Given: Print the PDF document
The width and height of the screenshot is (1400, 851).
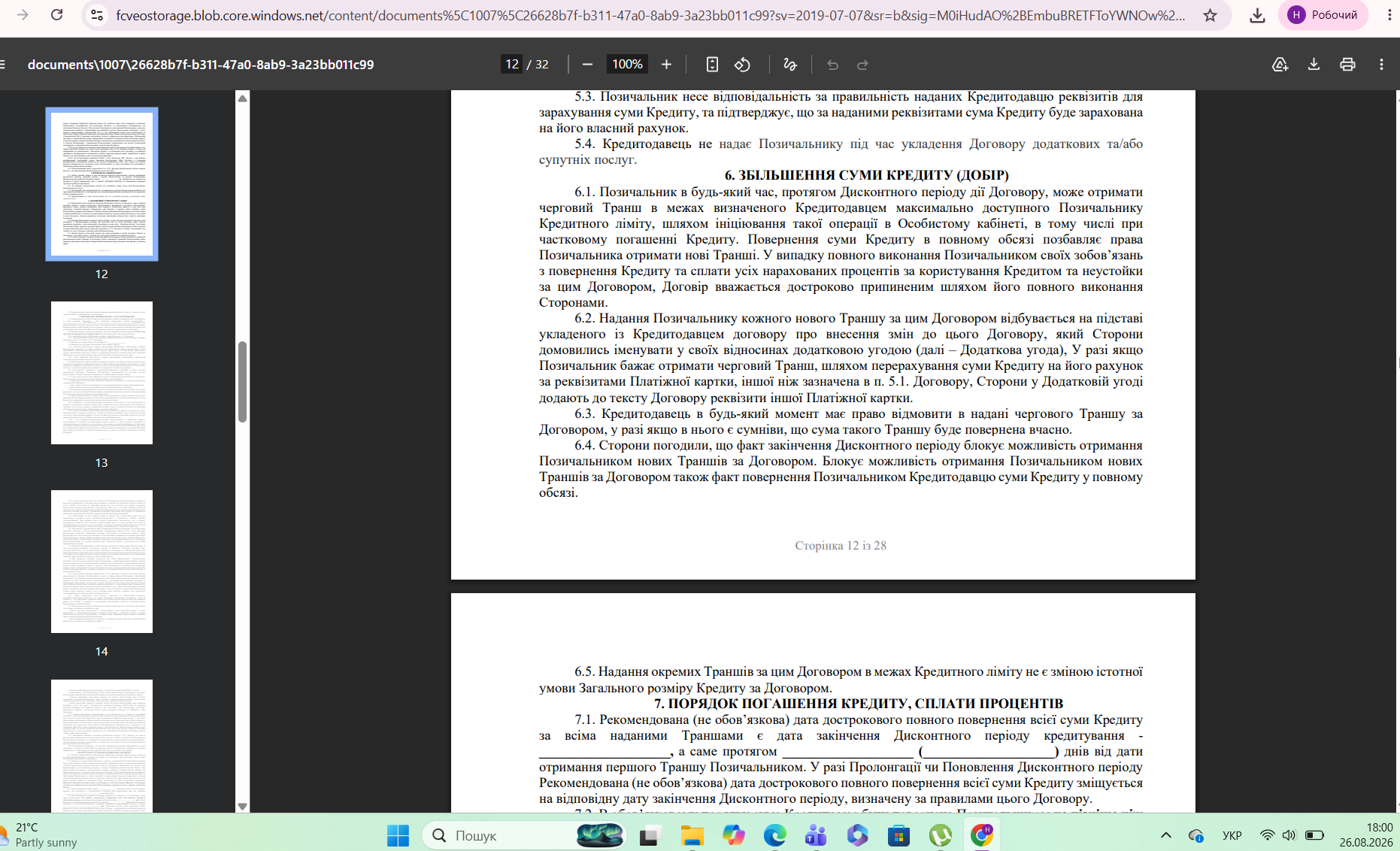Looking at the screenshot, I should [x=1347, y=65].
